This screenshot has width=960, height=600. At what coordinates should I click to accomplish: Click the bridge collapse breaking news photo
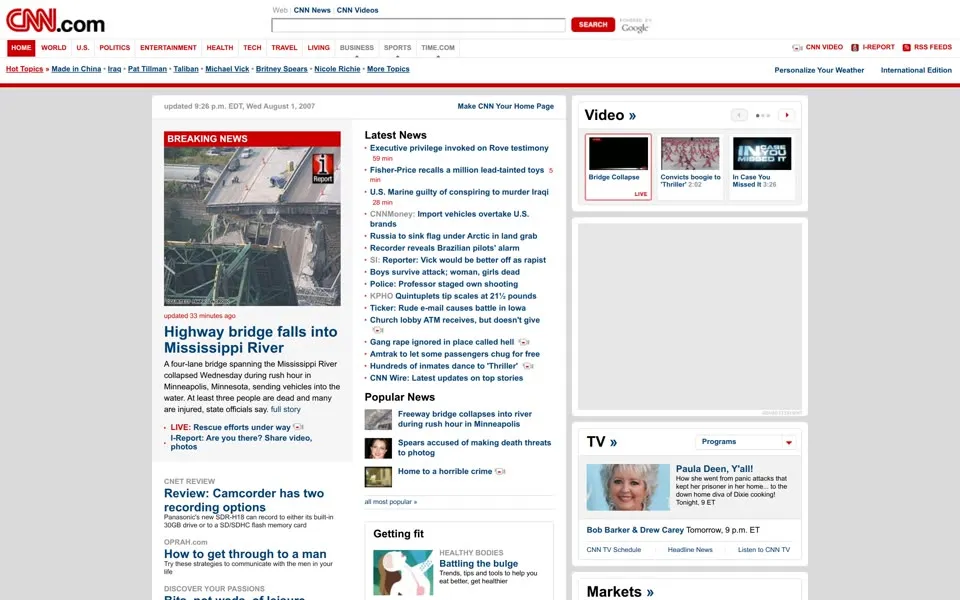pos(252,226)
